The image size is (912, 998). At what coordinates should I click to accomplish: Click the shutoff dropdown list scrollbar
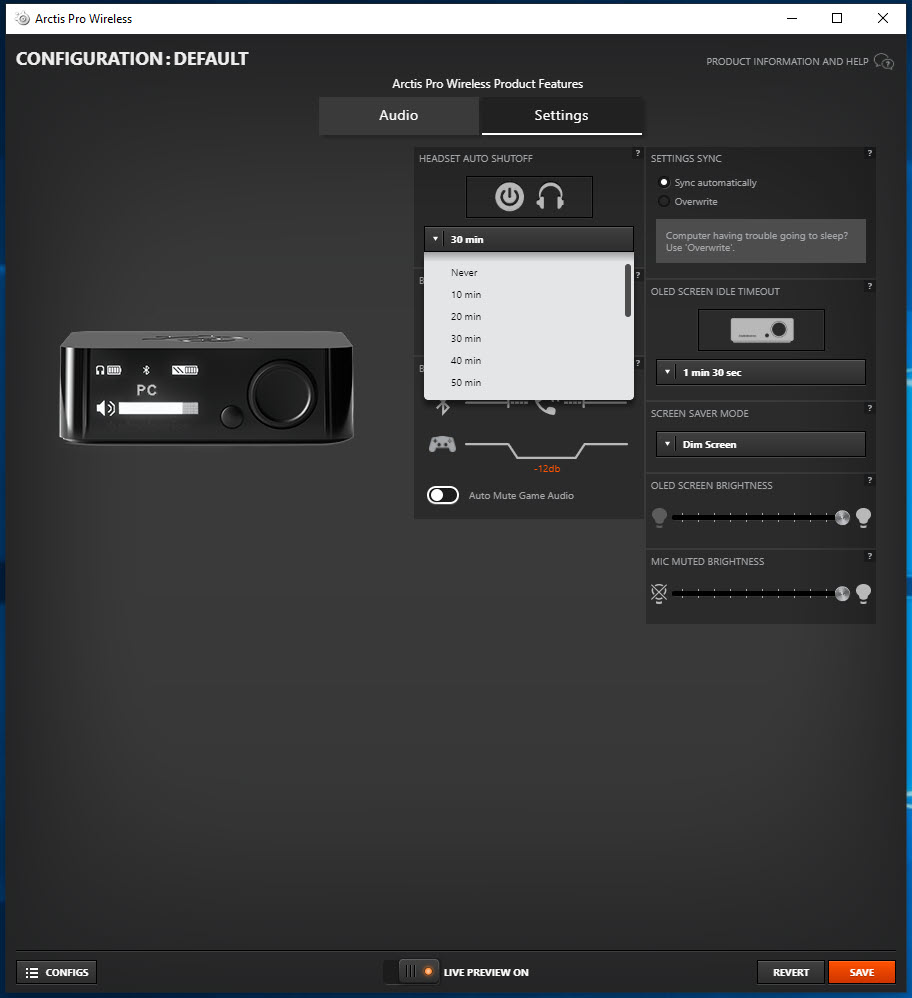click(628, 290)
